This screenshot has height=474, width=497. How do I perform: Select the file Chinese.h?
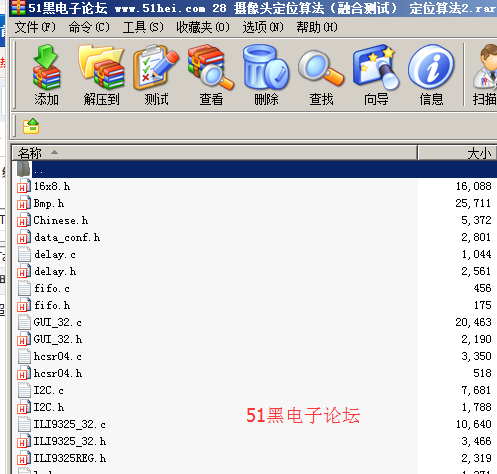tap(60, 220)
